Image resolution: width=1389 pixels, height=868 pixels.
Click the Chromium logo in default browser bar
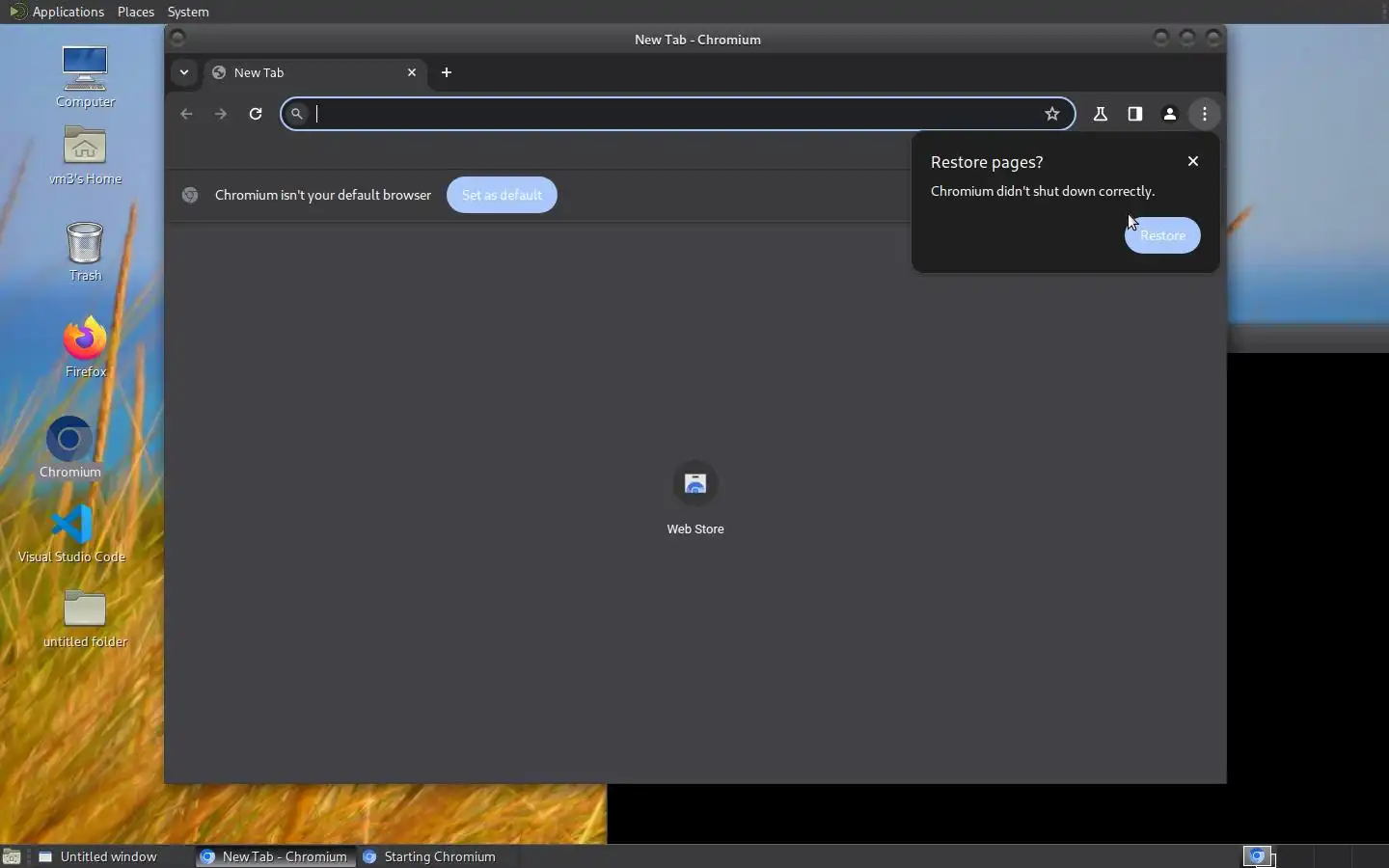190,195
